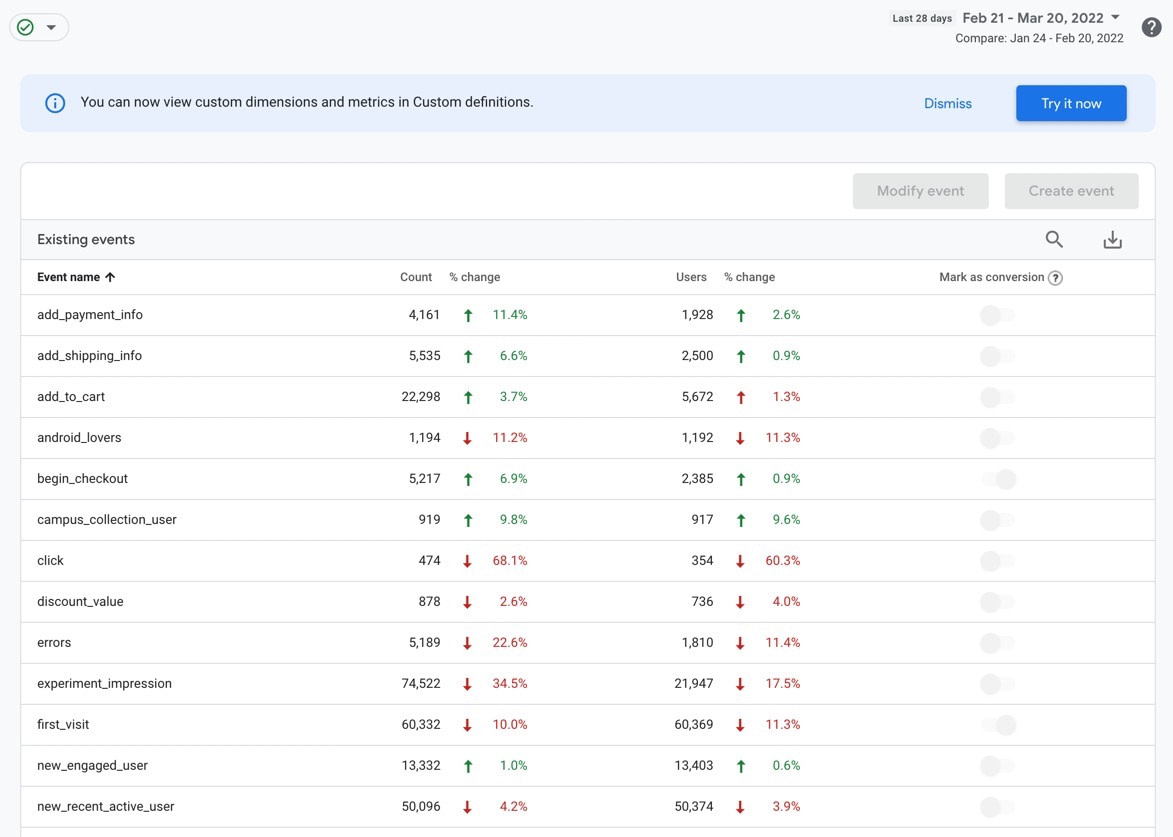Click the green checkmark status icon
This screenshot has width=1173, height=837.
[27, 27]
